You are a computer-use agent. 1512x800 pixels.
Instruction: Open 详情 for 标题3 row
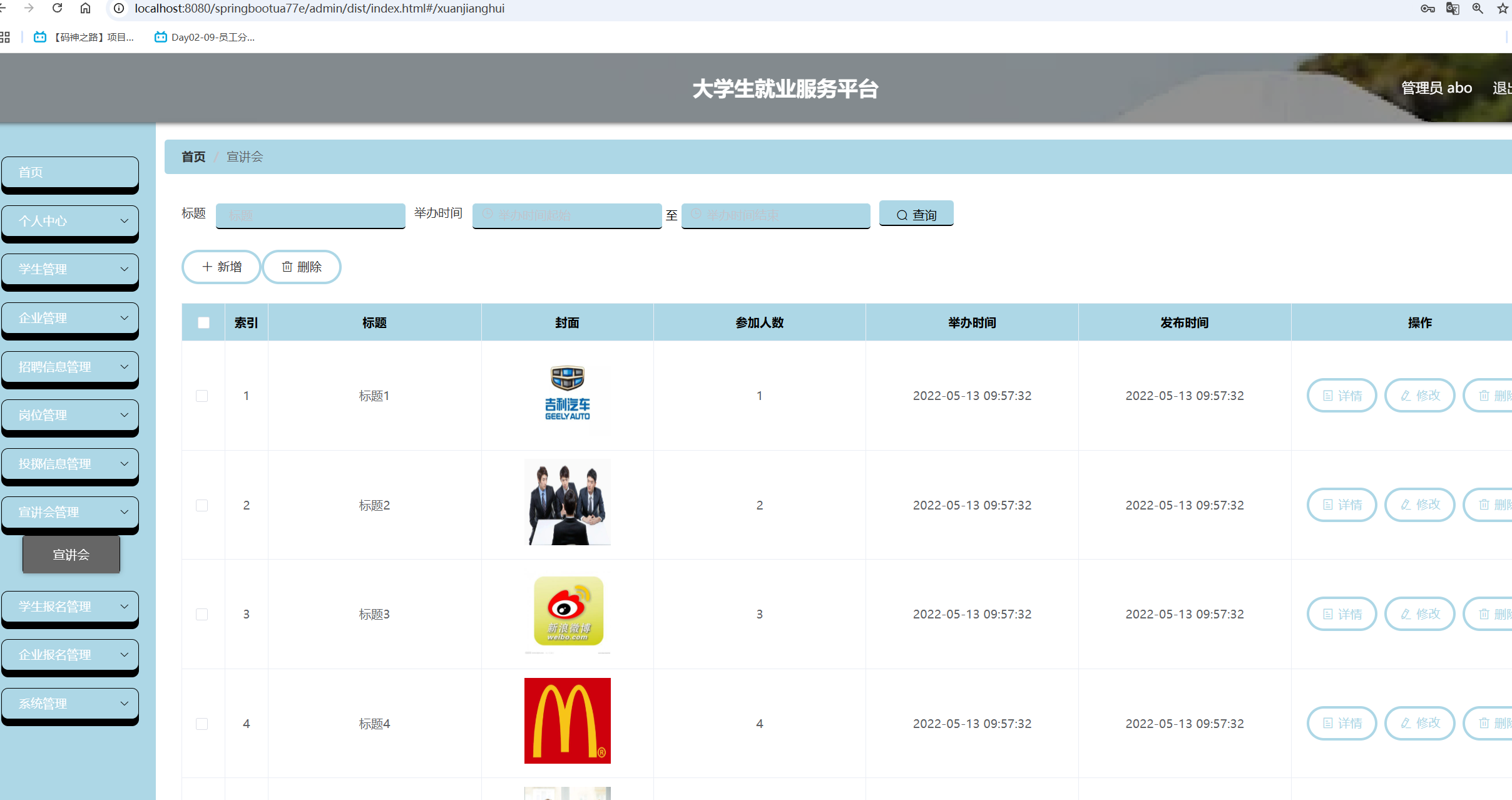pyautogui.click(x=1342, y=614)
